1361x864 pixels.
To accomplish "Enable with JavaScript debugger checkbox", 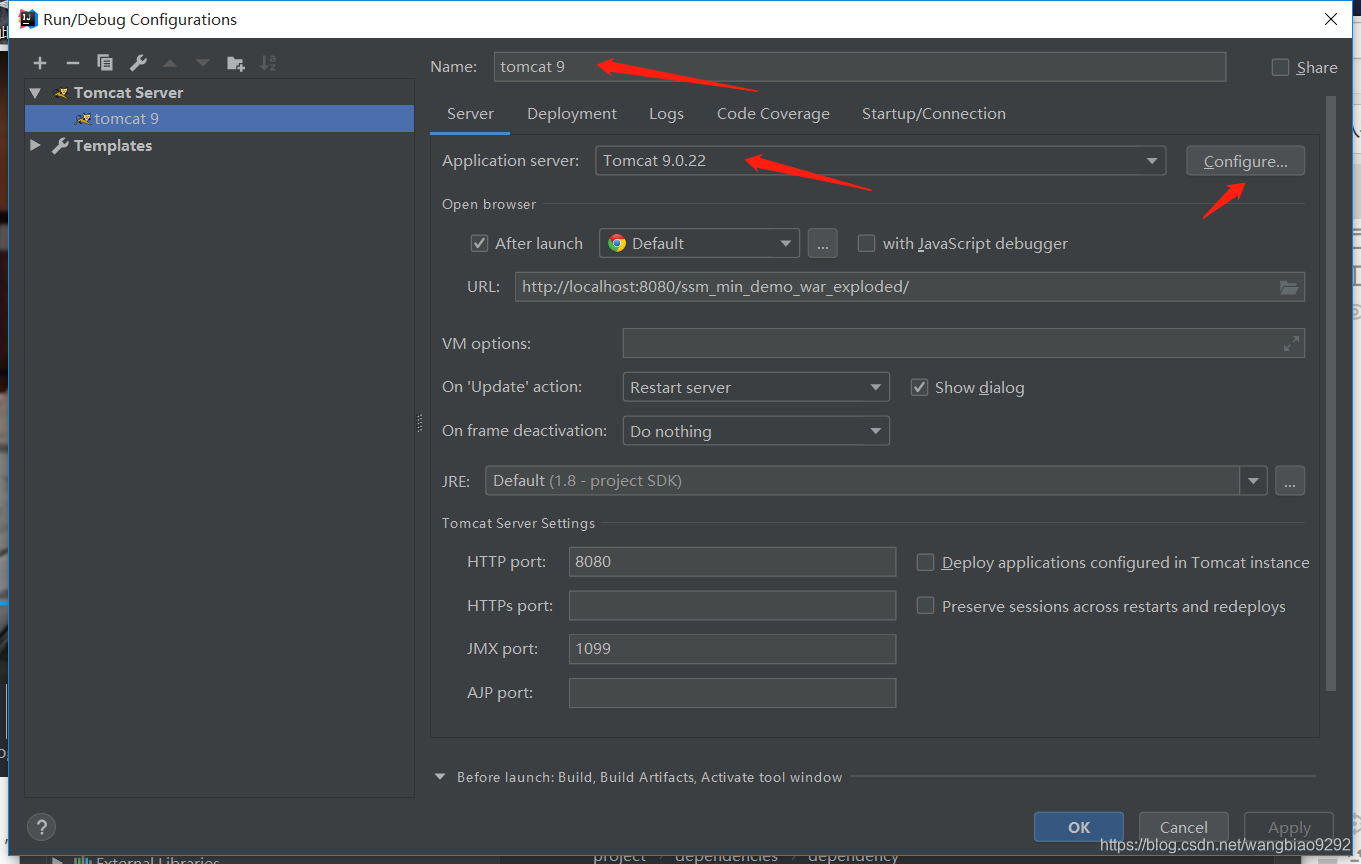I will [x=866, y=243].
